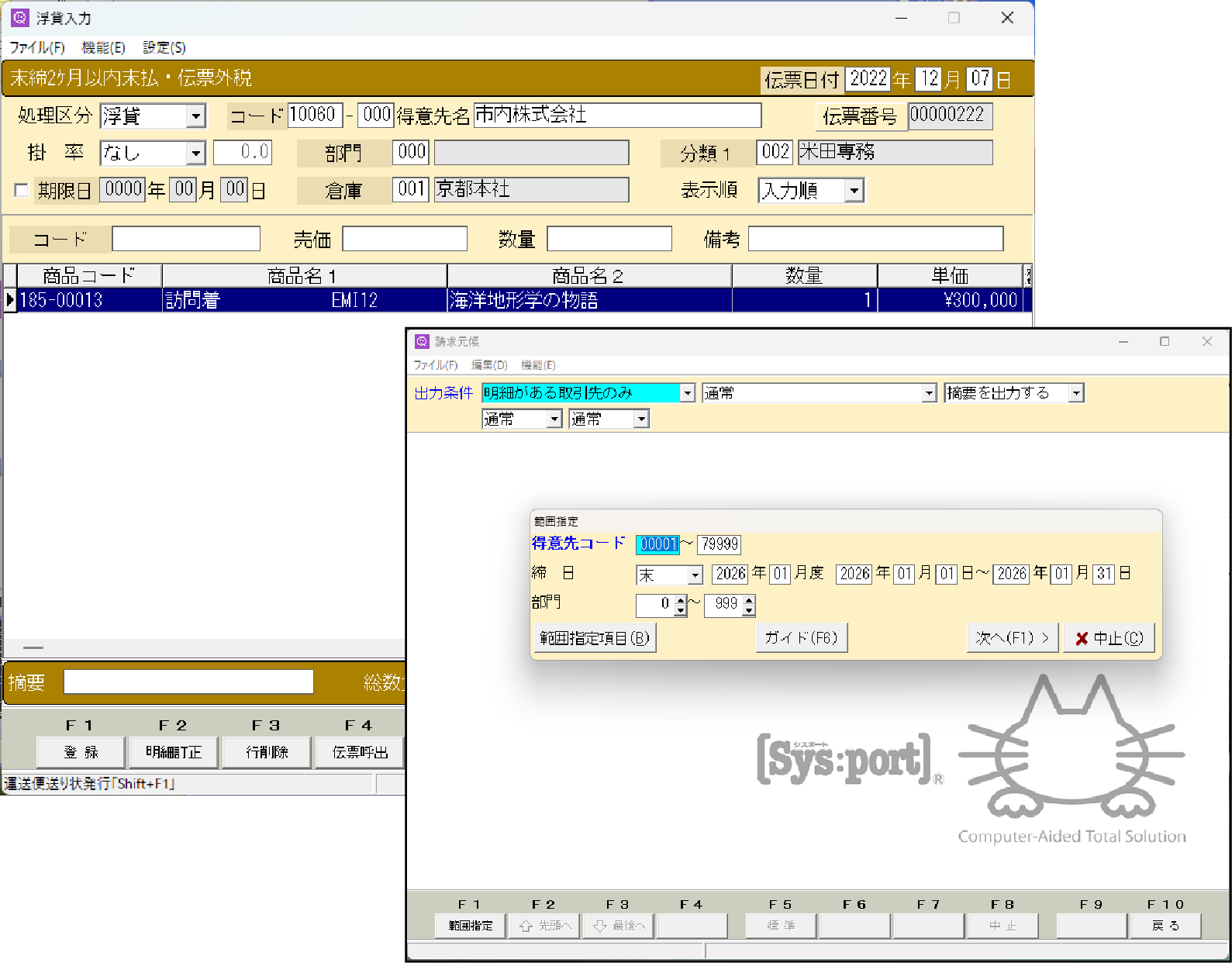Click the 締日 month field 01 before 月度
The image size is (1232, 963).
pos(780,574)
